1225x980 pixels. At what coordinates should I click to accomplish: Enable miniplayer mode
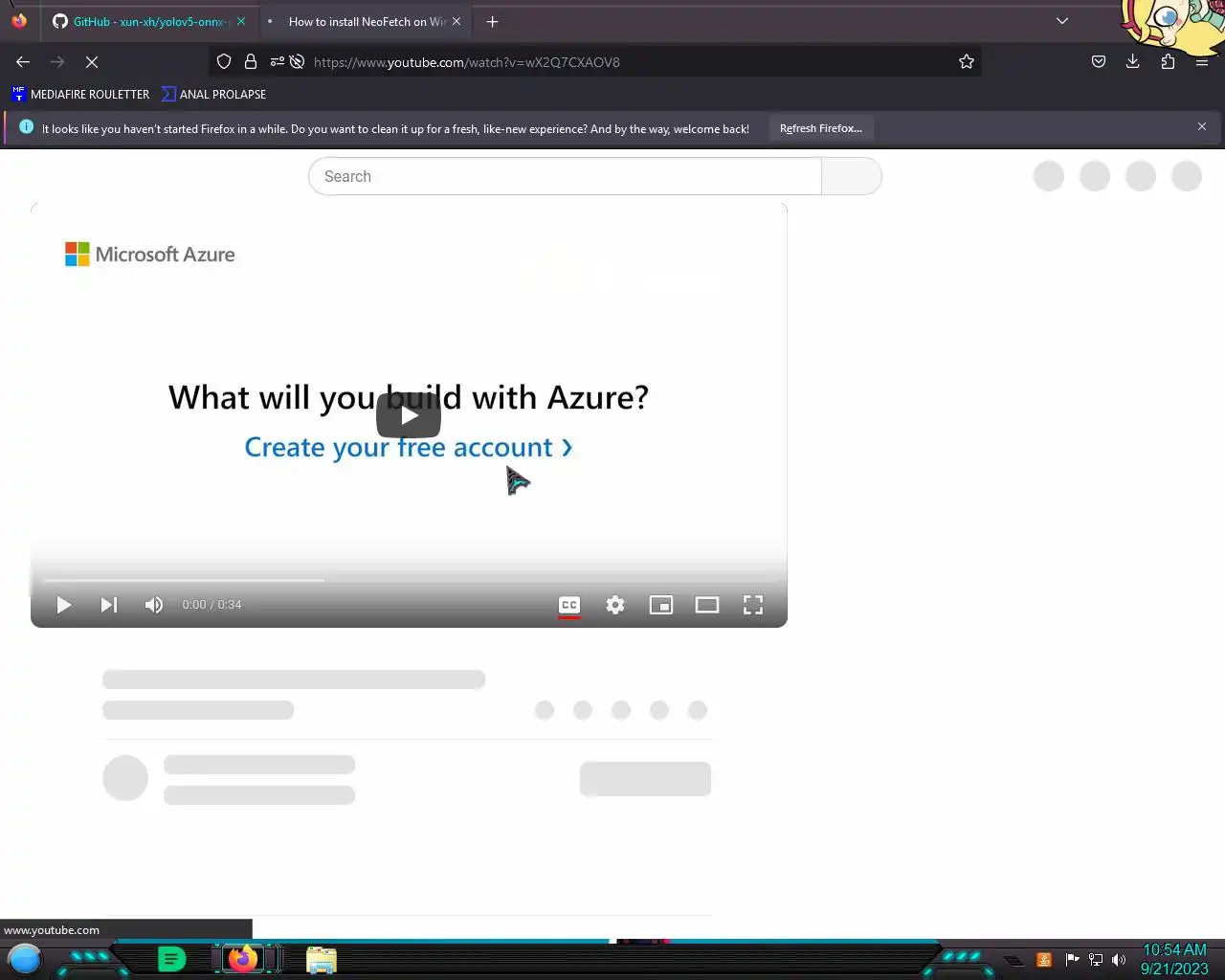coord(661,605)
